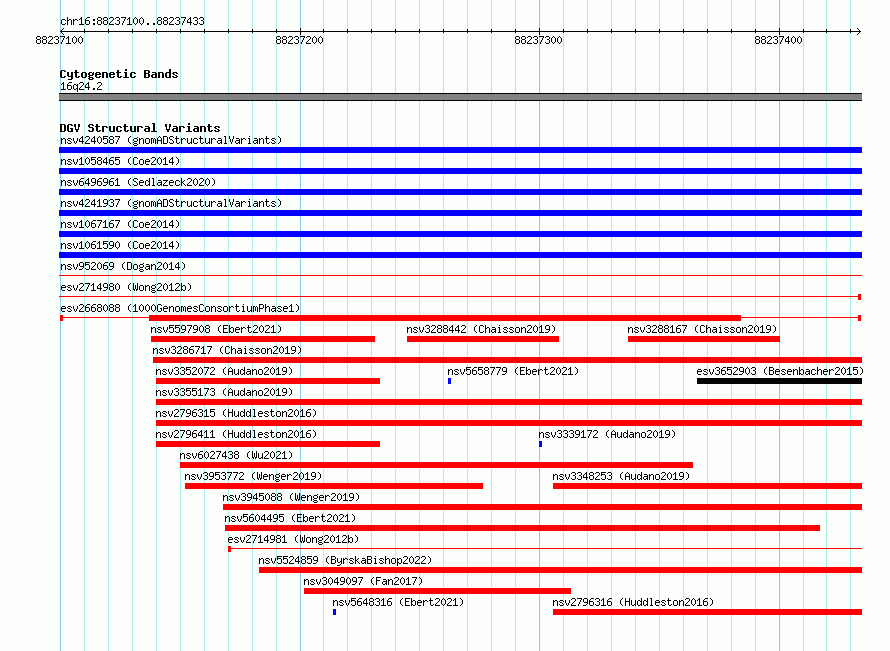Select nsv2796316 (Huddleston2016) label
Screen dimensions: 890x651
click(633, 602)
